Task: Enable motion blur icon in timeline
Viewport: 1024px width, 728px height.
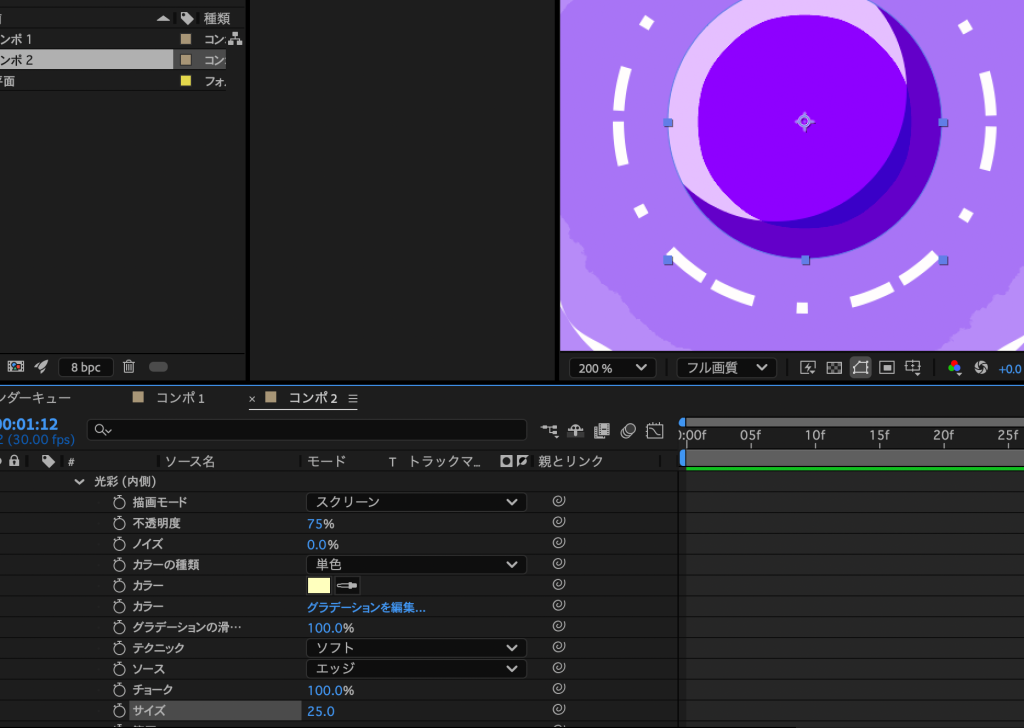Action: (628, 431)
